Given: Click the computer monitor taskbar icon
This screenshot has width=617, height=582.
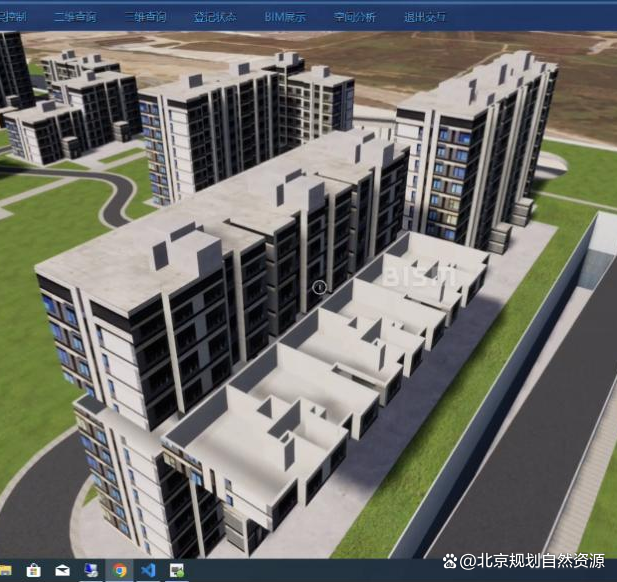Looking at the screenshot, I should 91,571.
